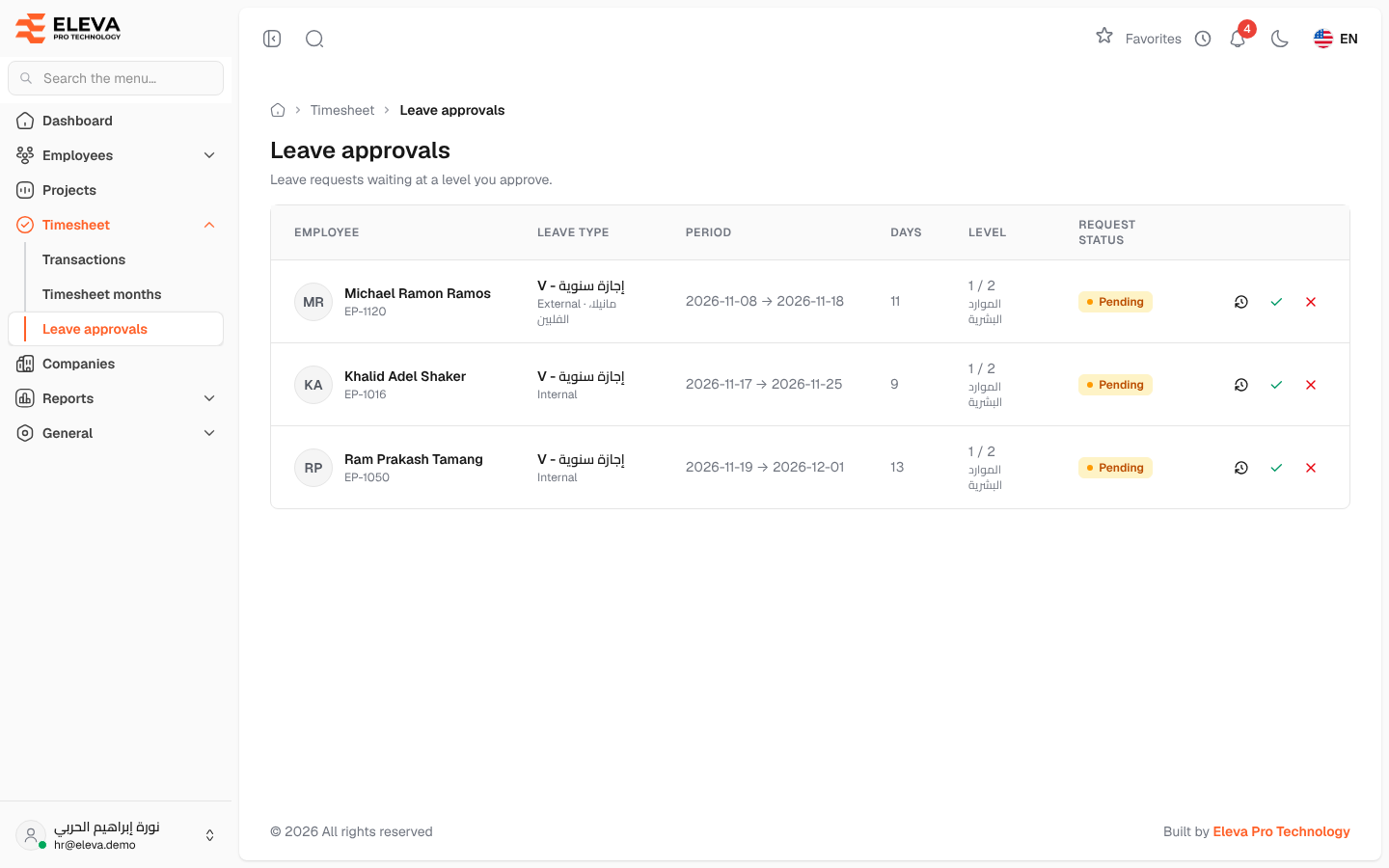Screen dimensions: 1389x868
Task: Click the RP avatar for Ram Prakash Tamang
Action: (x=313, y=468)
